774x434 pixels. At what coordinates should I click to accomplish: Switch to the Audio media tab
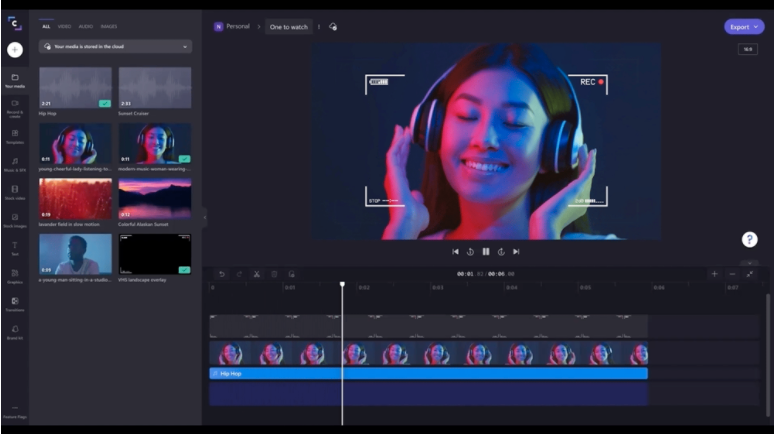pos(86,26)
